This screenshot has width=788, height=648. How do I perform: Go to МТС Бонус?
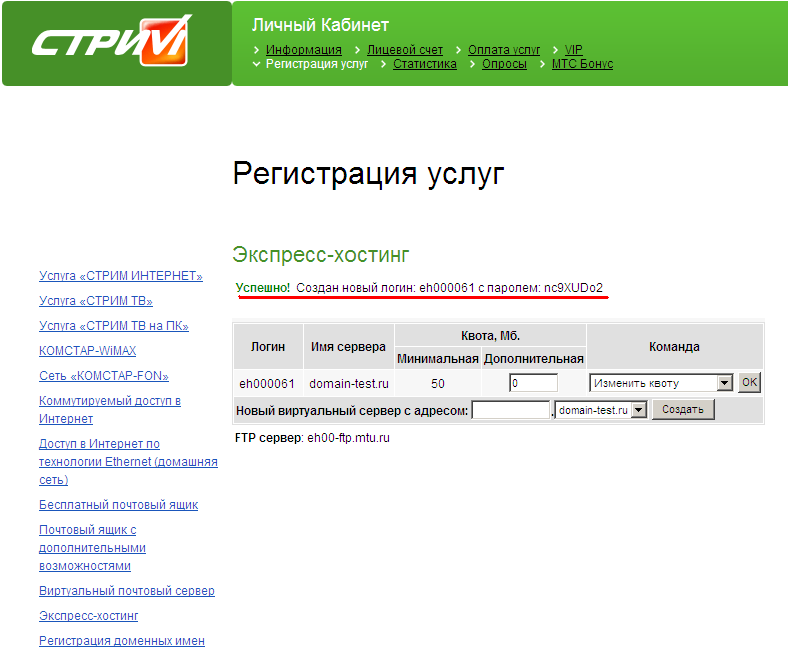point(582,64)
